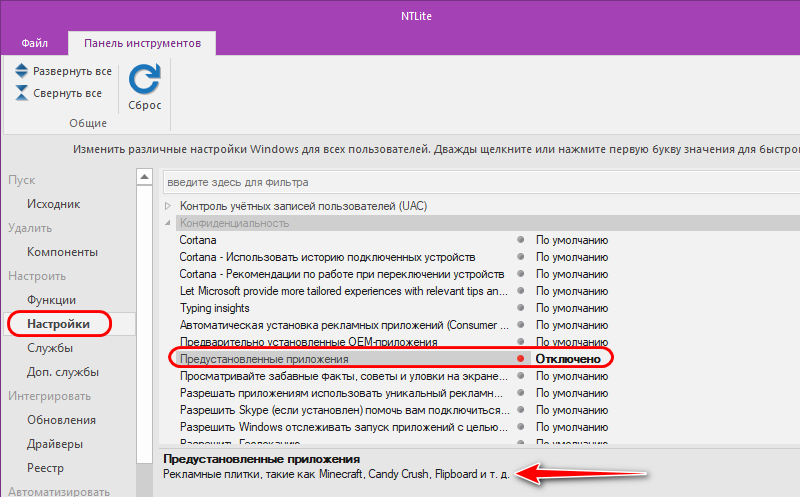
Task: Open the Драйверы page in sidebar
Action: click(55, 444)
